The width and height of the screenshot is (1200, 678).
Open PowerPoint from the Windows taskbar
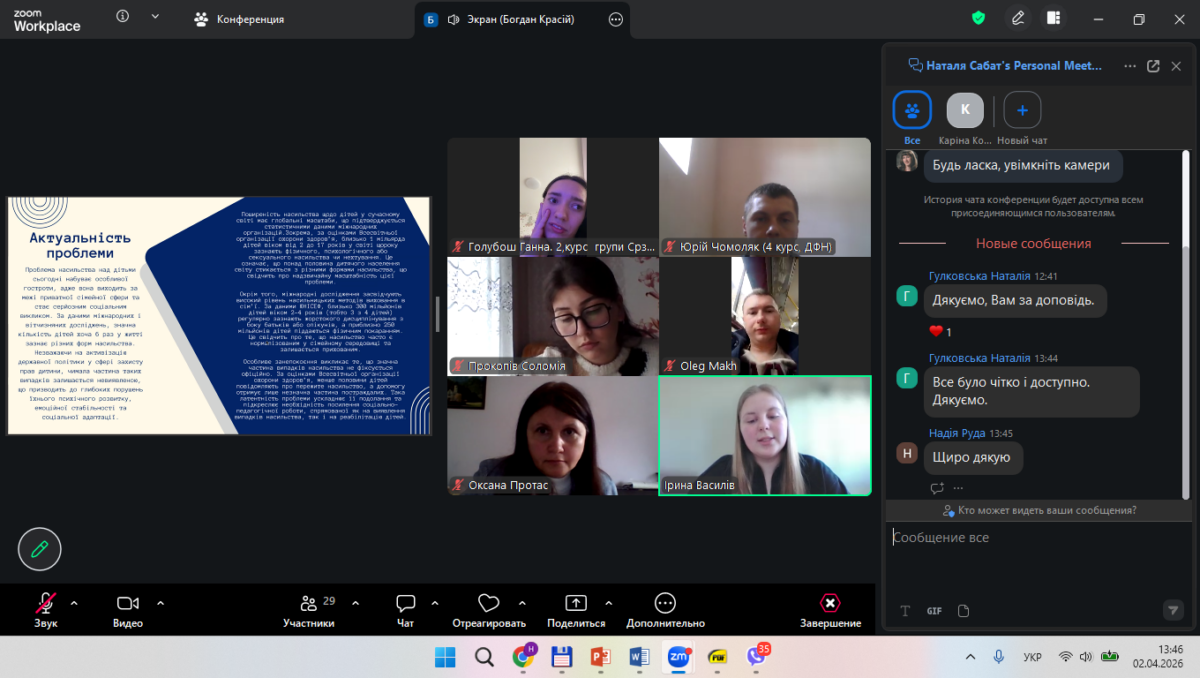pos(600,657)
